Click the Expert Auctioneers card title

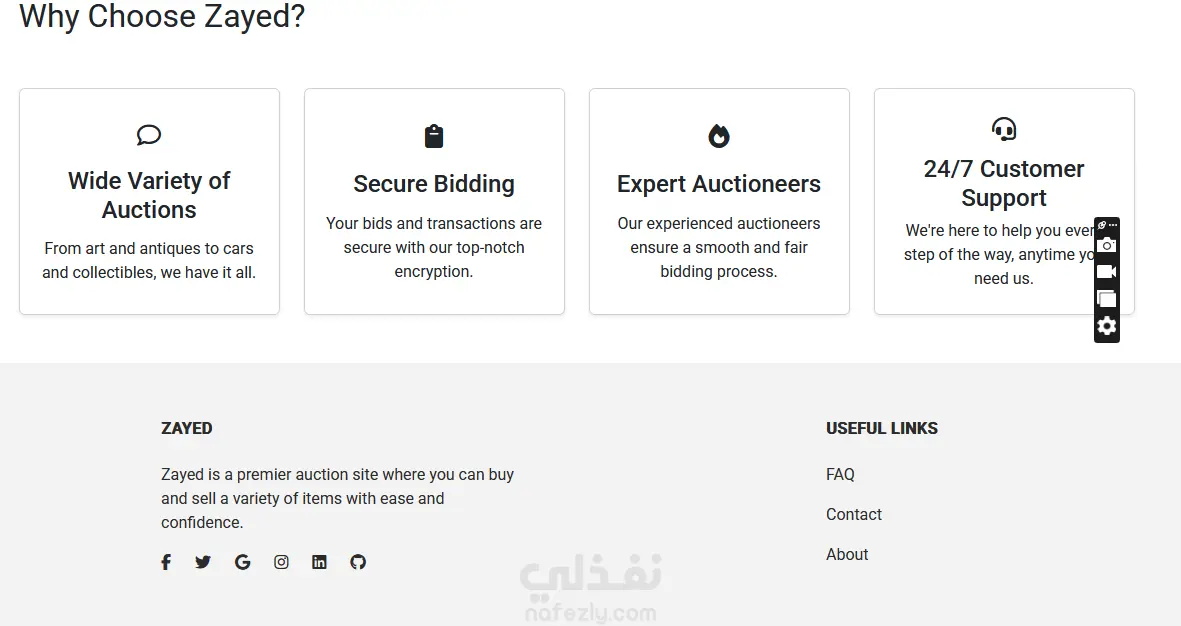click(x=719, y=184)
